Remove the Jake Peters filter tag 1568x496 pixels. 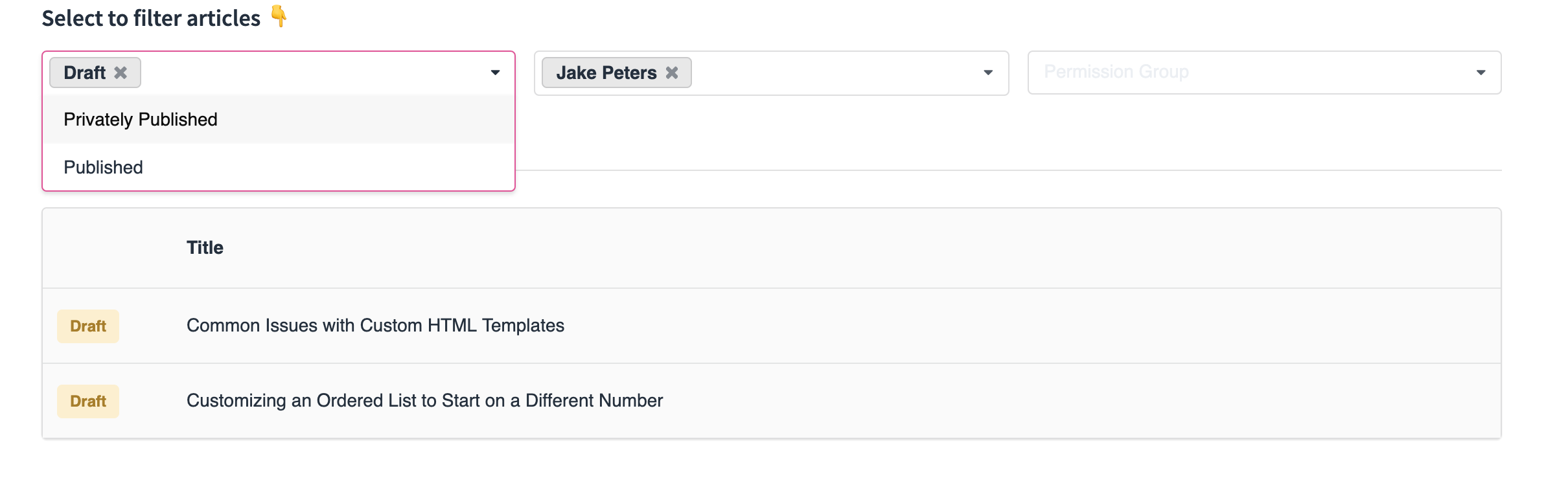[x=672, y=73]
